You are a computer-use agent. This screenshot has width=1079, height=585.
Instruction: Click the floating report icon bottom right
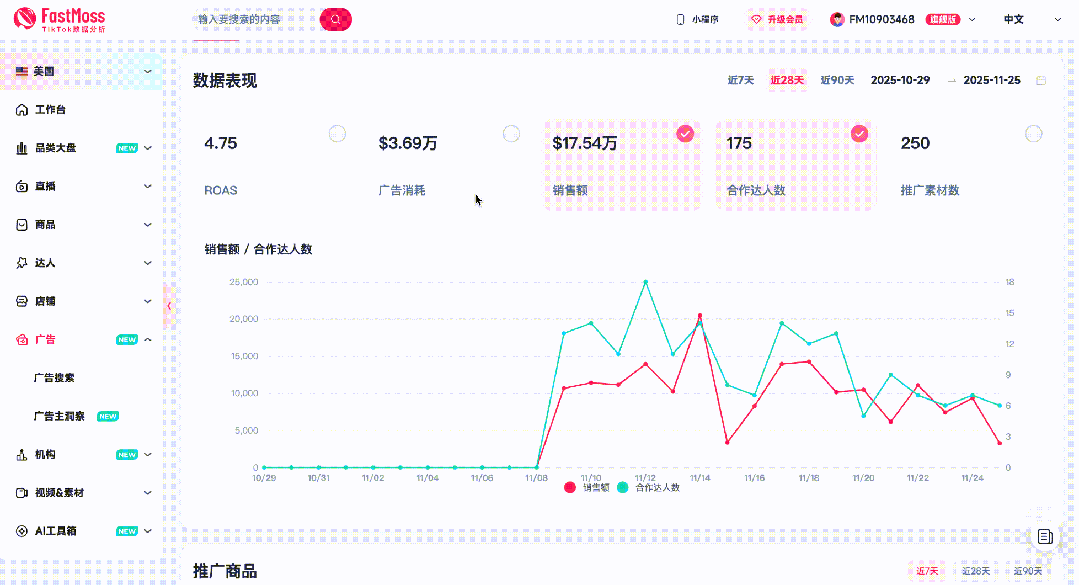click(1046, 536)
